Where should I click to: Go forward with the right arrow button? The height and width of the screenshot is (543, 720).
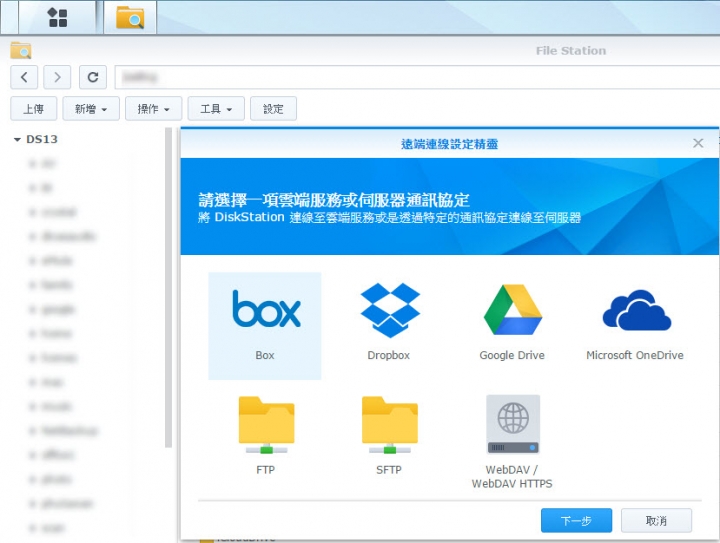click(57, 77)
